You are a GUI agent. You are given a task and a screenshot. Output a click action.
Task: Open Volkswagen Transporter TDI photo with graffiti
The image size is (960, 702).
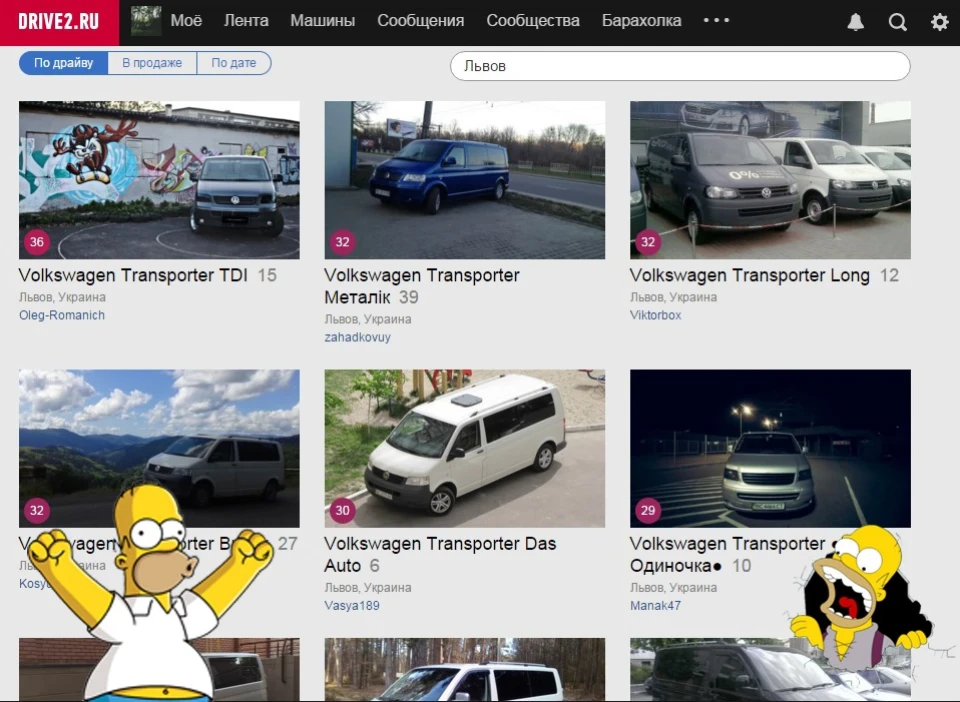click(x=159, y=180)
